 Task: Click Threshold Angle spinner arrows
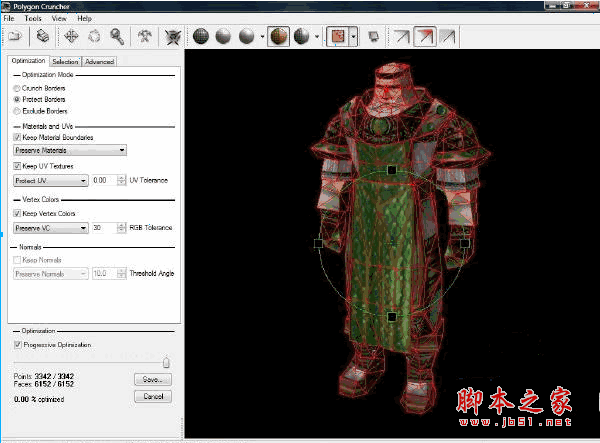point(122,274)
